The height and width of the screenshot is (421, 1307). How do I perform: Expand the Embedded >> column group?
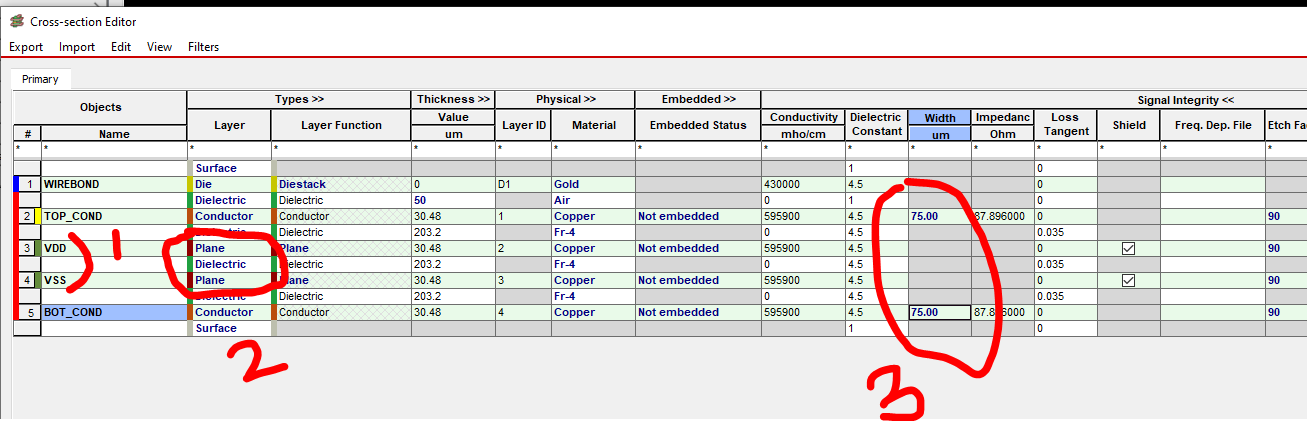click(x=698, y=99)
